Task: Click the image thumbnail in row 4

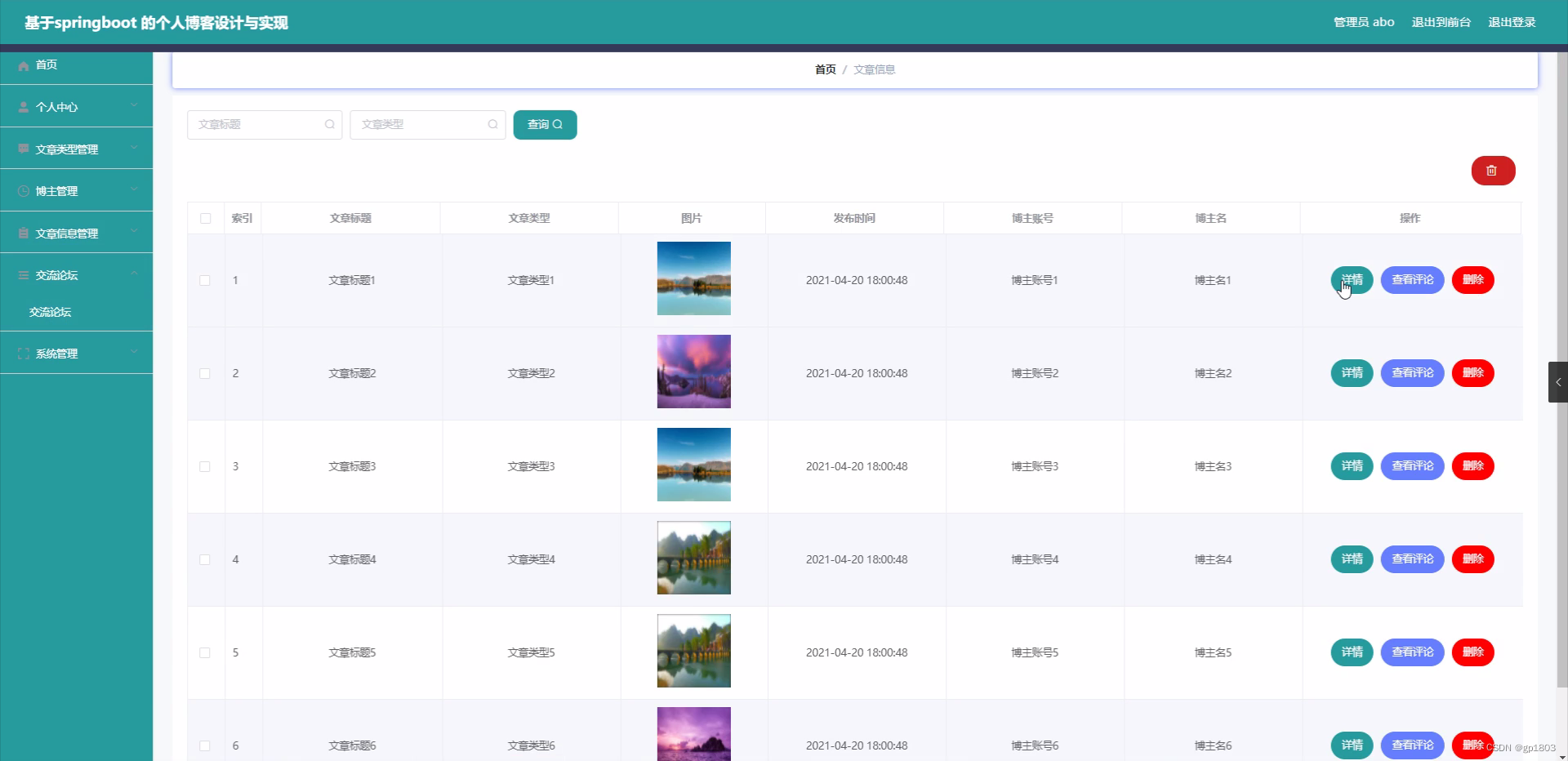Action: click(x=693, y=559)
